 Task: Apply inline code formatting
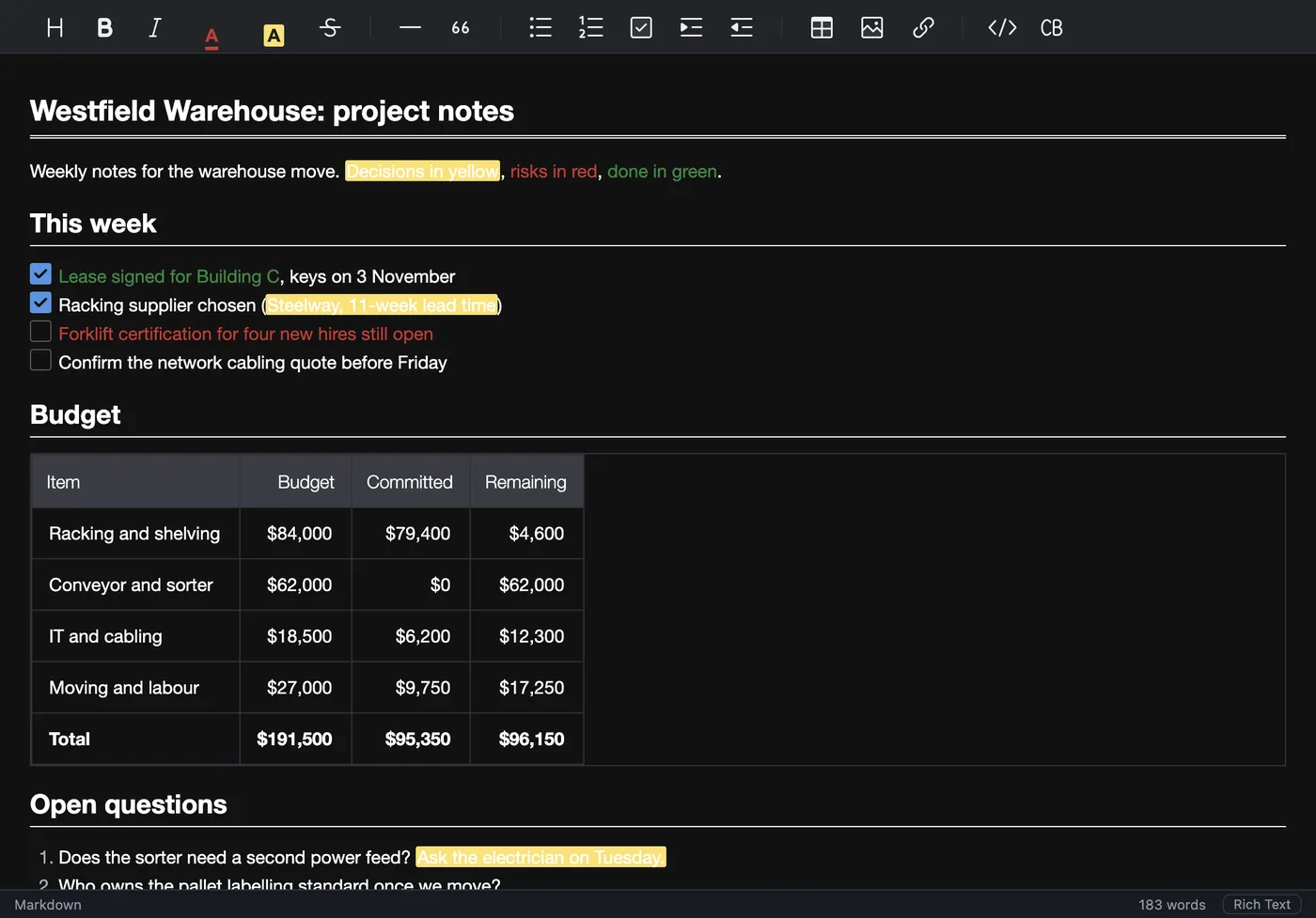(1002, 27)
